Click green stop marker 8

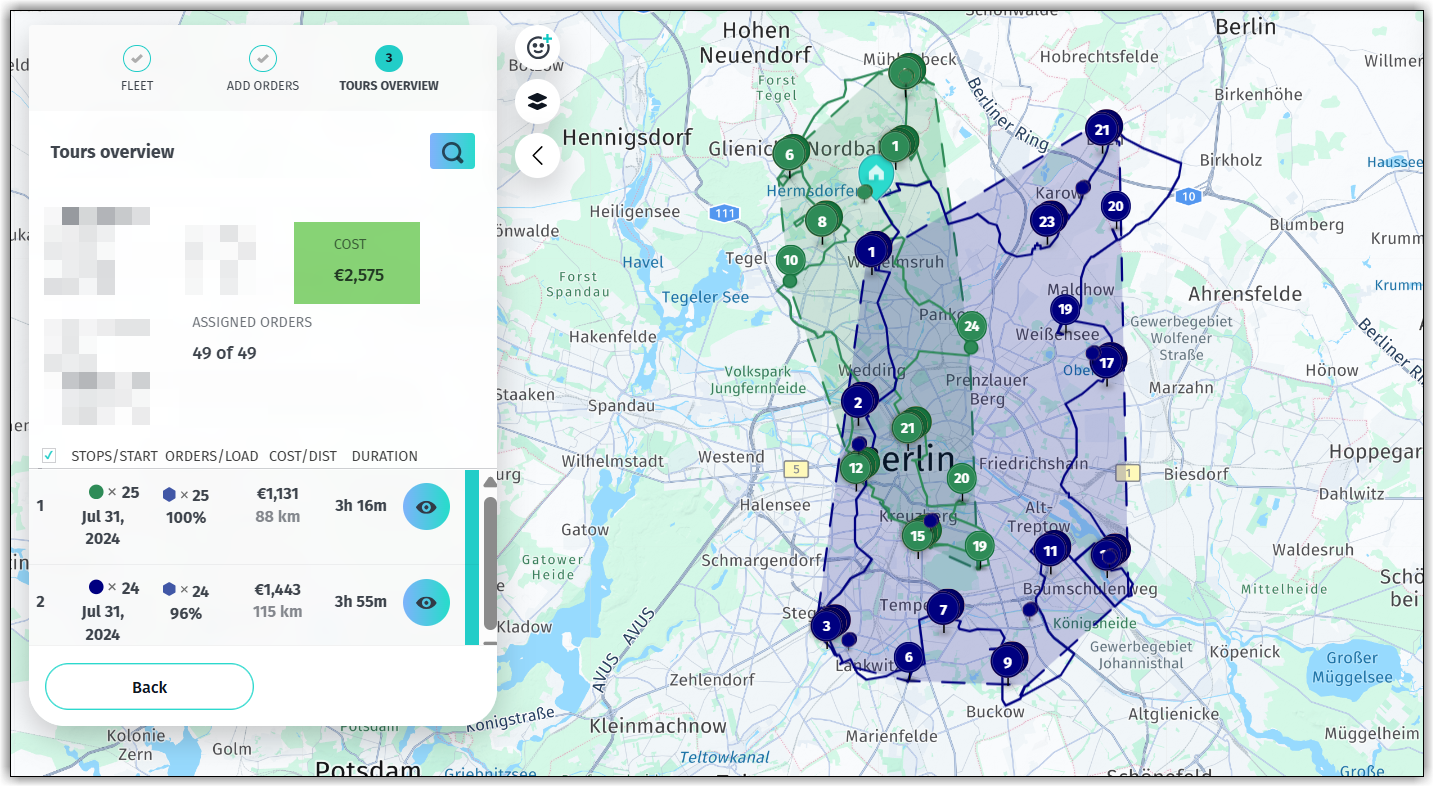click(x=822, y=222)
